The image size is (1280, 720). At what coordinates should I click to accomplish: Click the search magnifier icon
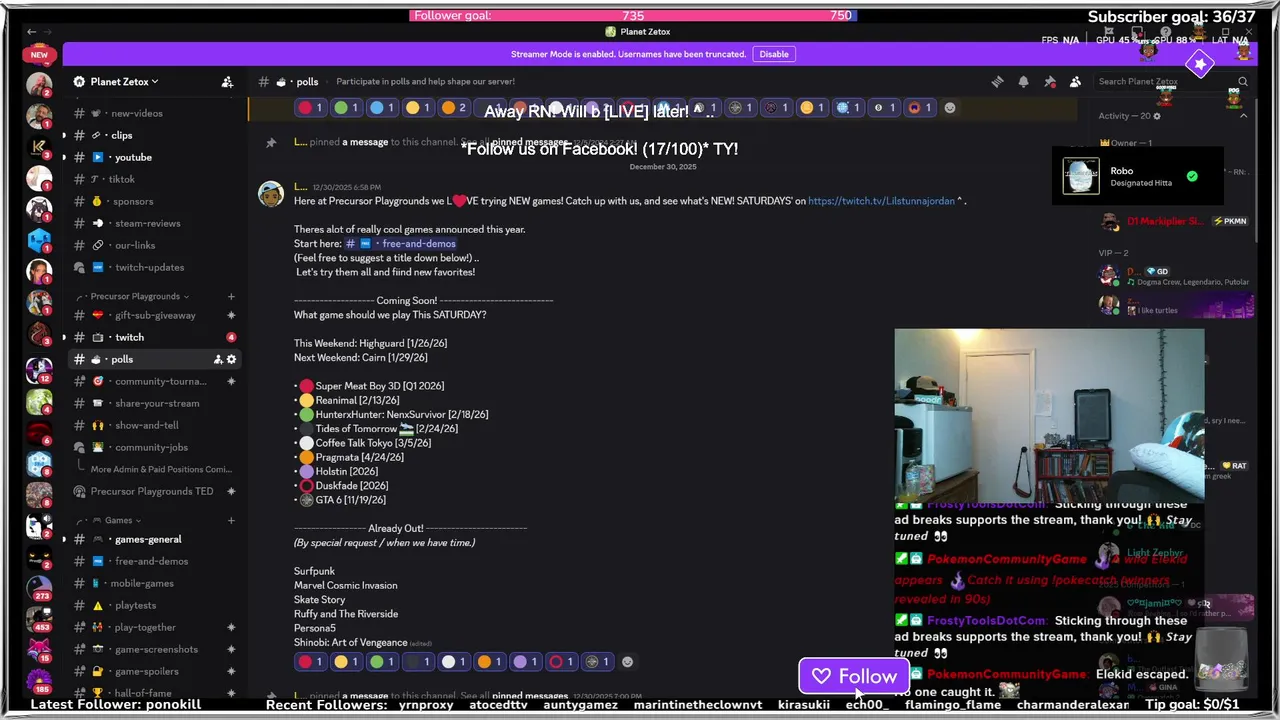(1243, 82)
